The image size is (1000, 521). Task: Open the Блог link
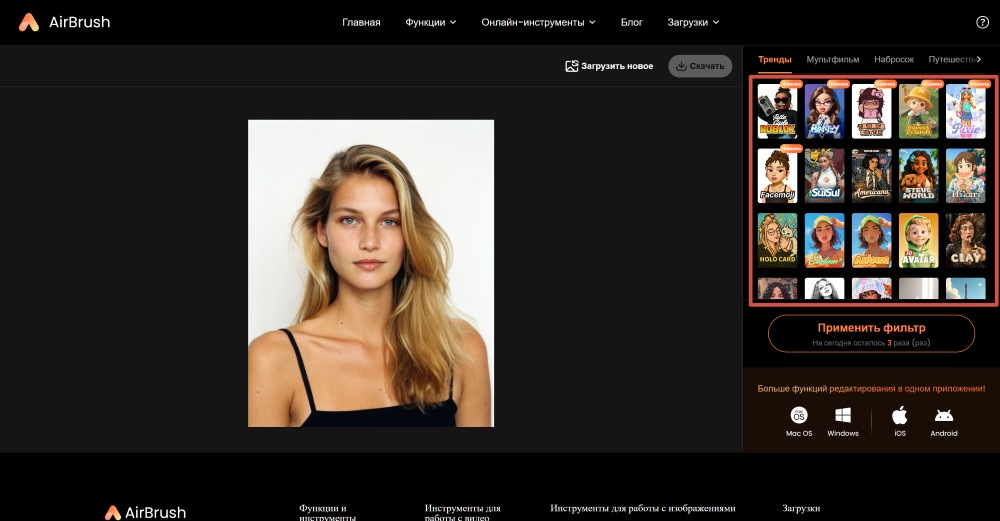[631, 22]
